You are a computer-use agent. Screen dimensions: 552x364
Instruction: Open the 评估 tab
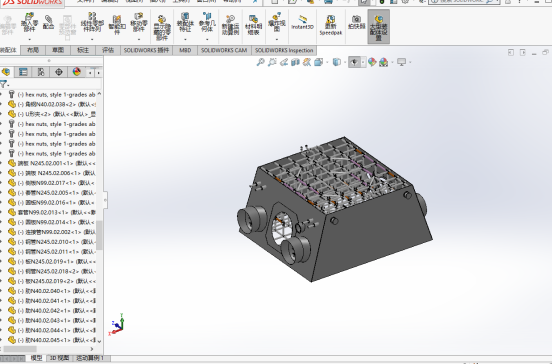tap(108, 50)
